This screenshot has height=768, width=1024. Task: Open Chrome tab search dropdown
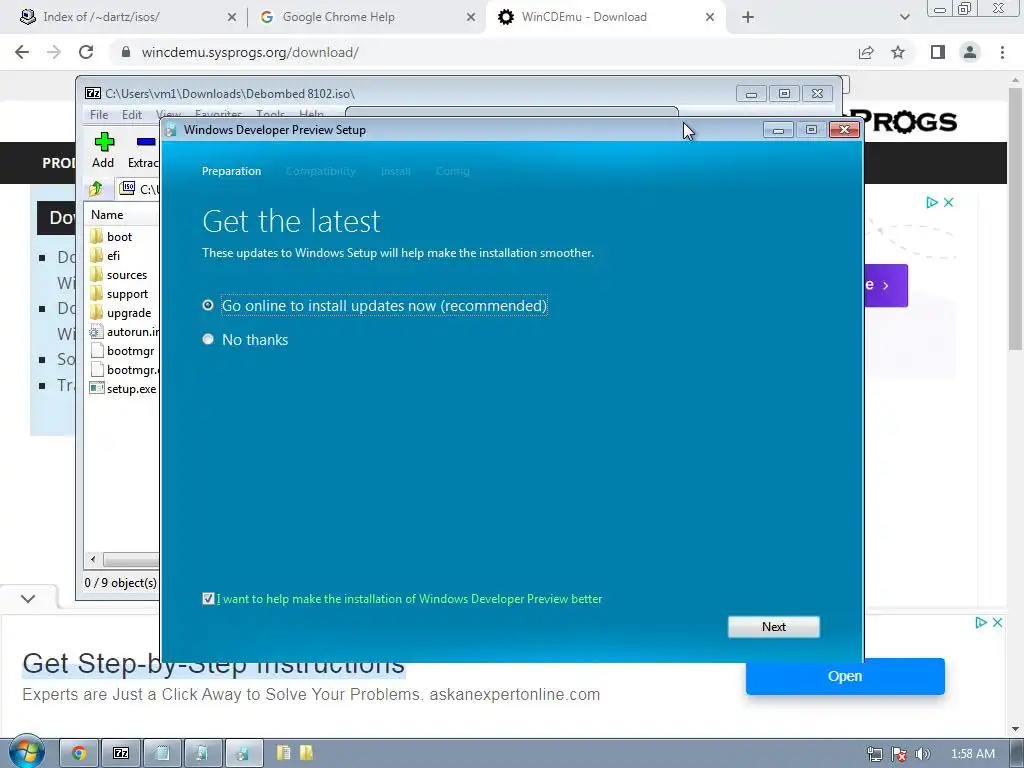pyautogui.click(x=904, y=18)
